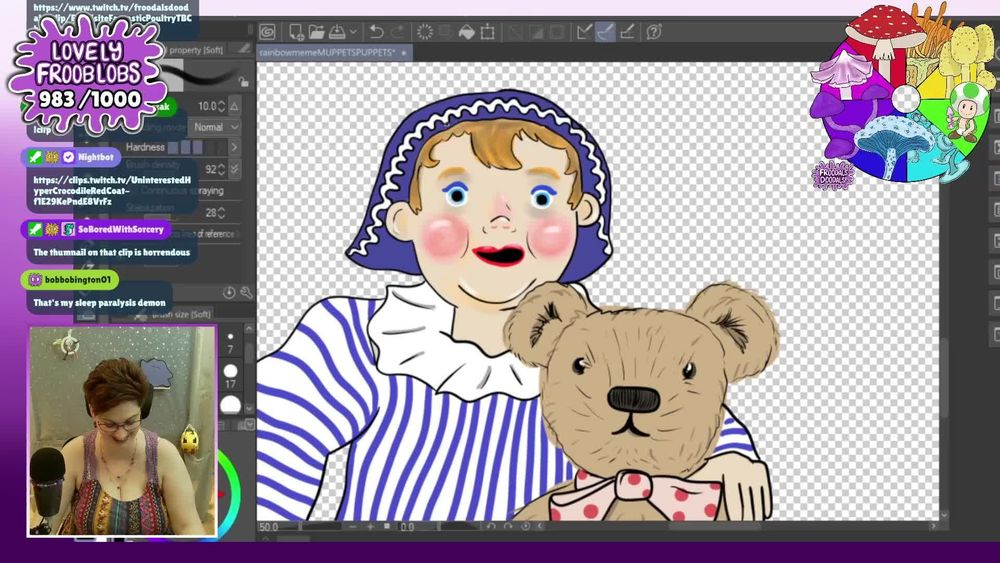This screenshot has width=1000, height=563.
Task: Click the Open file folder icon
Action: coord(316,32)
